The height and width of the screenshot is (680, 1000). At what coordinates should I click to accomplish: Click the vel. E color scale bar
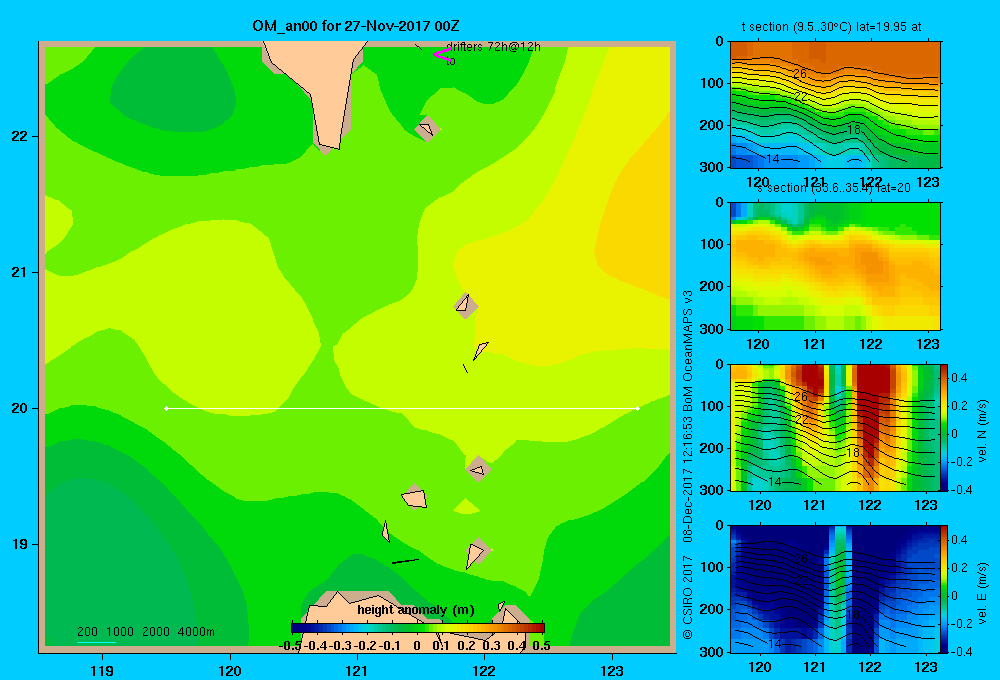coord(945,589)
